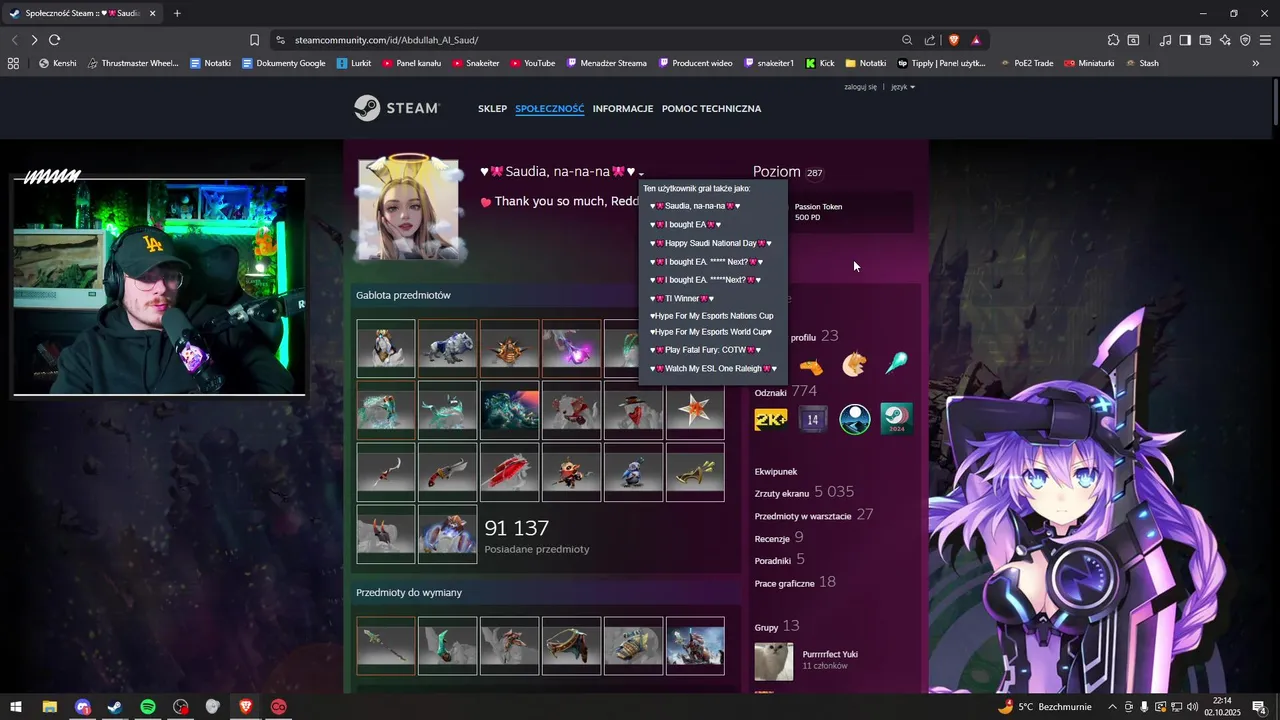Image resolution: width=1280 pixels, height=720 pixels.
Task: Open the browser hamburger menu
Action: (1265, 40)
